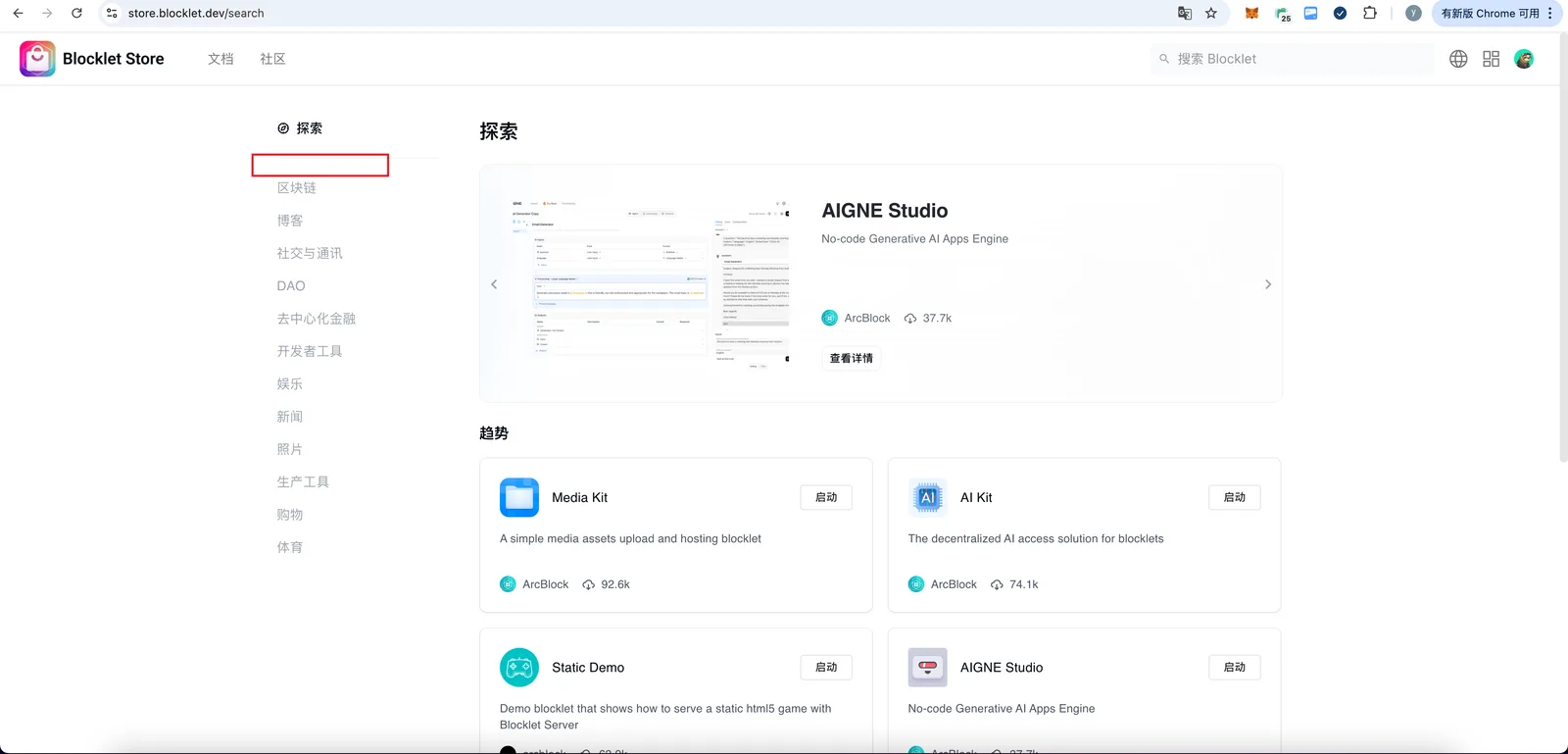
Task: Open site information icon in address bar
Action: coord(112,14)
